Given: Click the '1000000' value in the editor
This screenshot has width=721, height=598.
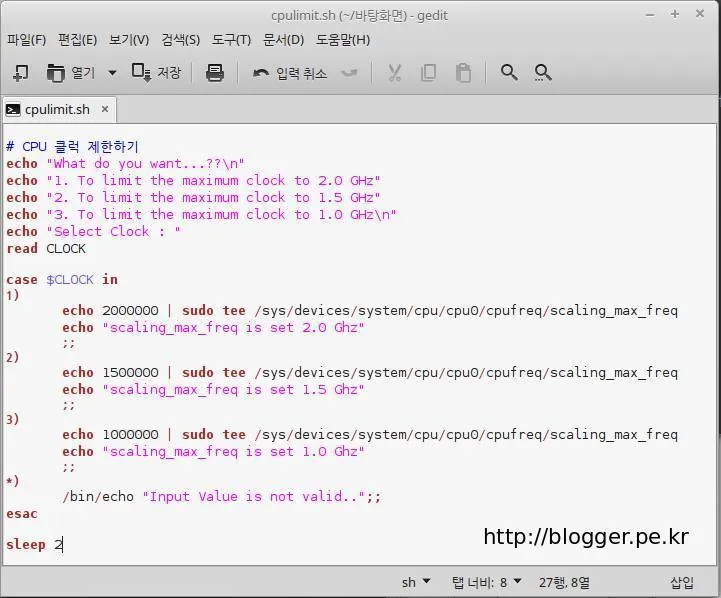Looking at the screenshot, I should point(130,435).
